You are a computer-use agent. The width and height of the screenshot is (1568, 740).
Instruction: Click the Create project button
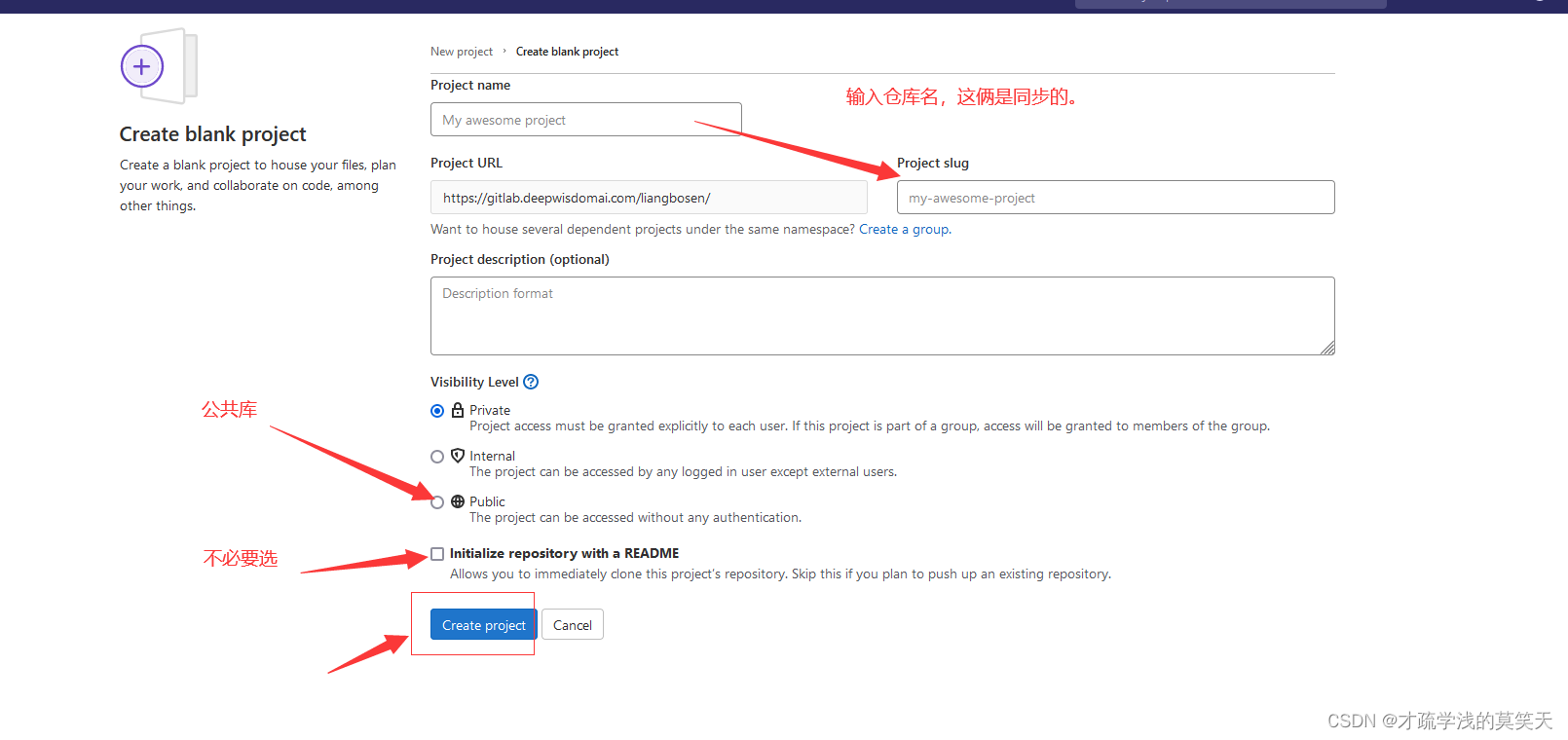click(483, 625)
